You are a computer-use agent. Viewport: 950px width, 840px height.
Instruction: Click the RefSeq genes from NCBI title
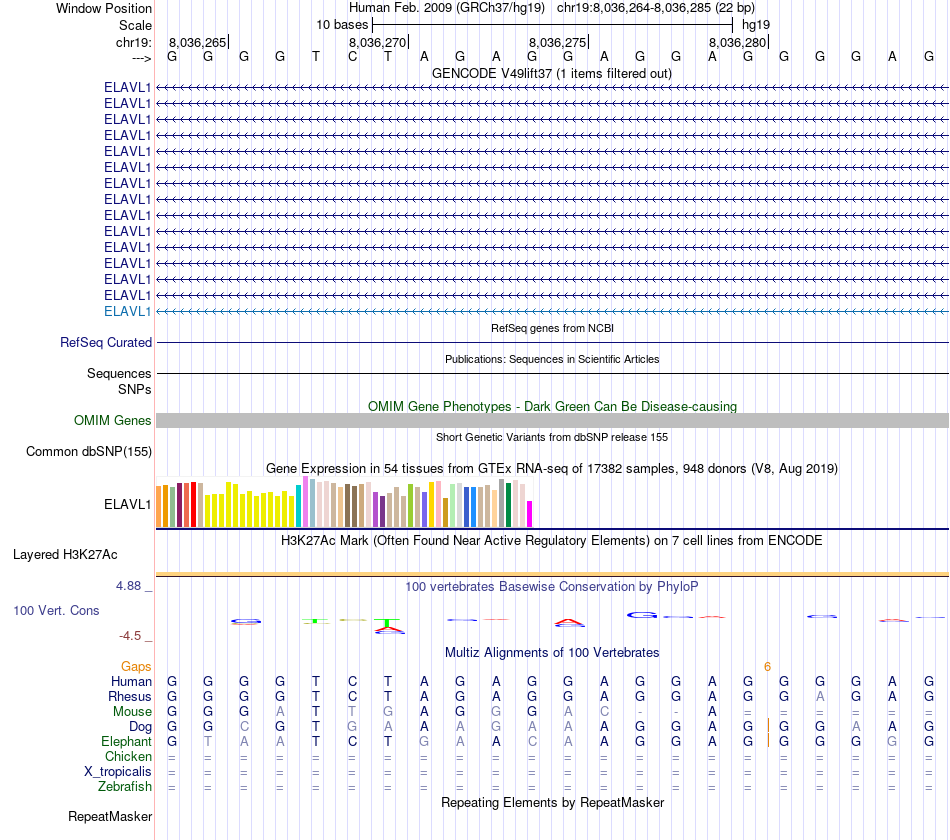(552, 328)
